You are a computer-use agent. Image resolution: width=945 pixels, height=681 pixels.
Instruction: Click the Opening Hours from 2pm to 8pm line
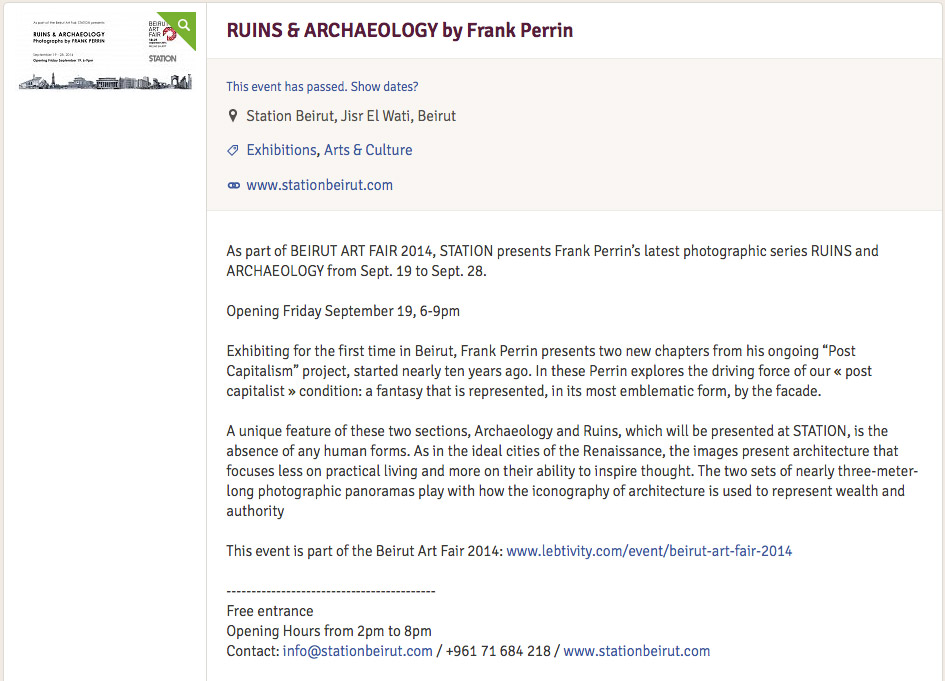click(329, 631)
